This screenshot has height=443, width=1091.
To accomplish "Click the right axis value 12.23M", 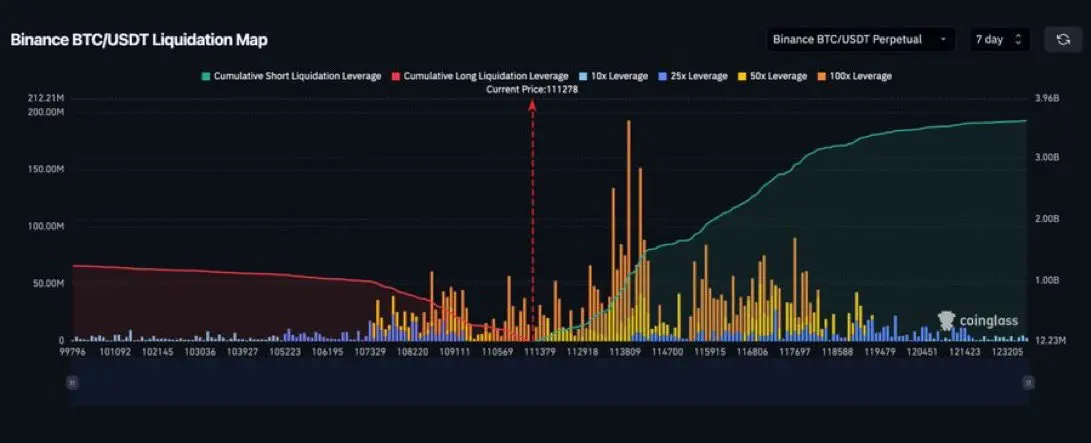I will tap(1050, 339).
